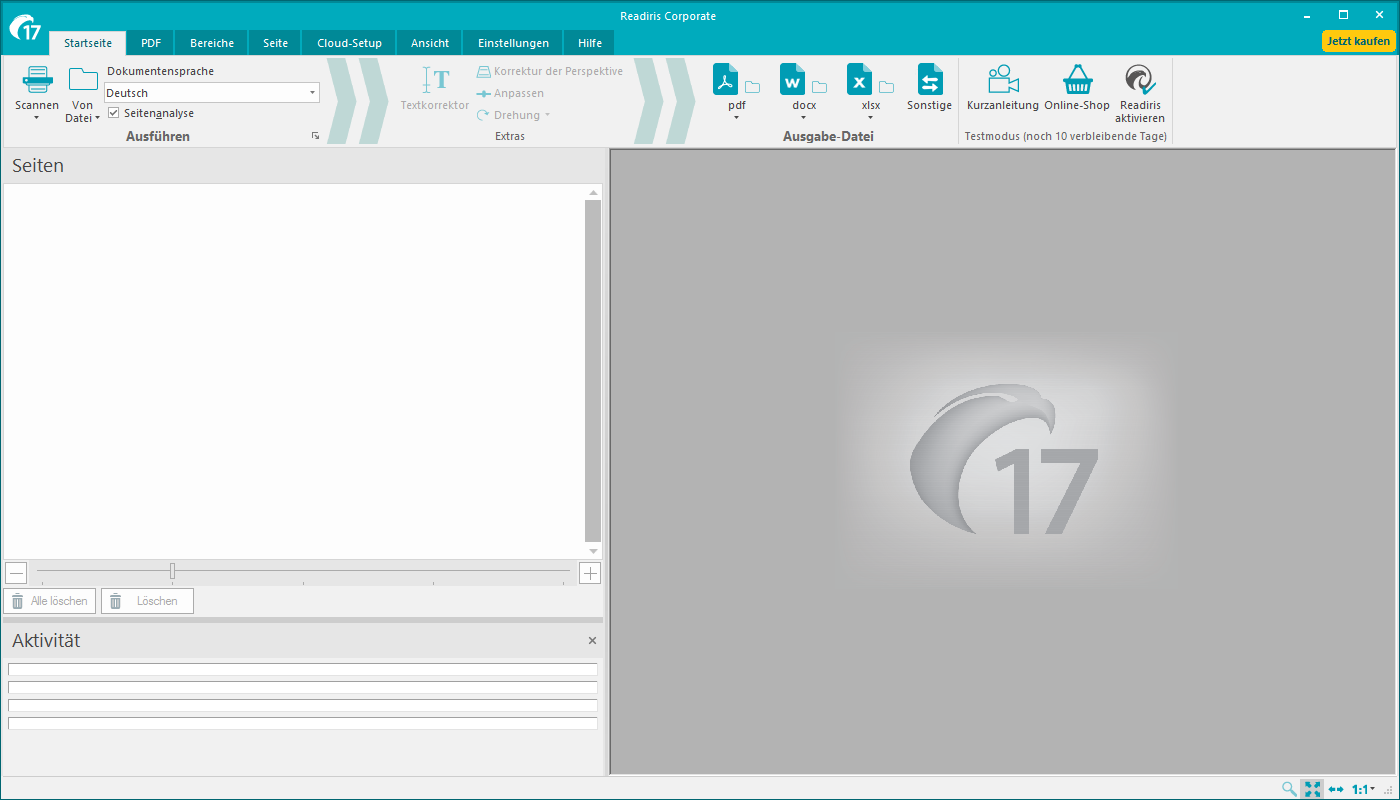1400x800 pixels.
Task: Export to PDF output icon
Action: click(x=725, y=79)
